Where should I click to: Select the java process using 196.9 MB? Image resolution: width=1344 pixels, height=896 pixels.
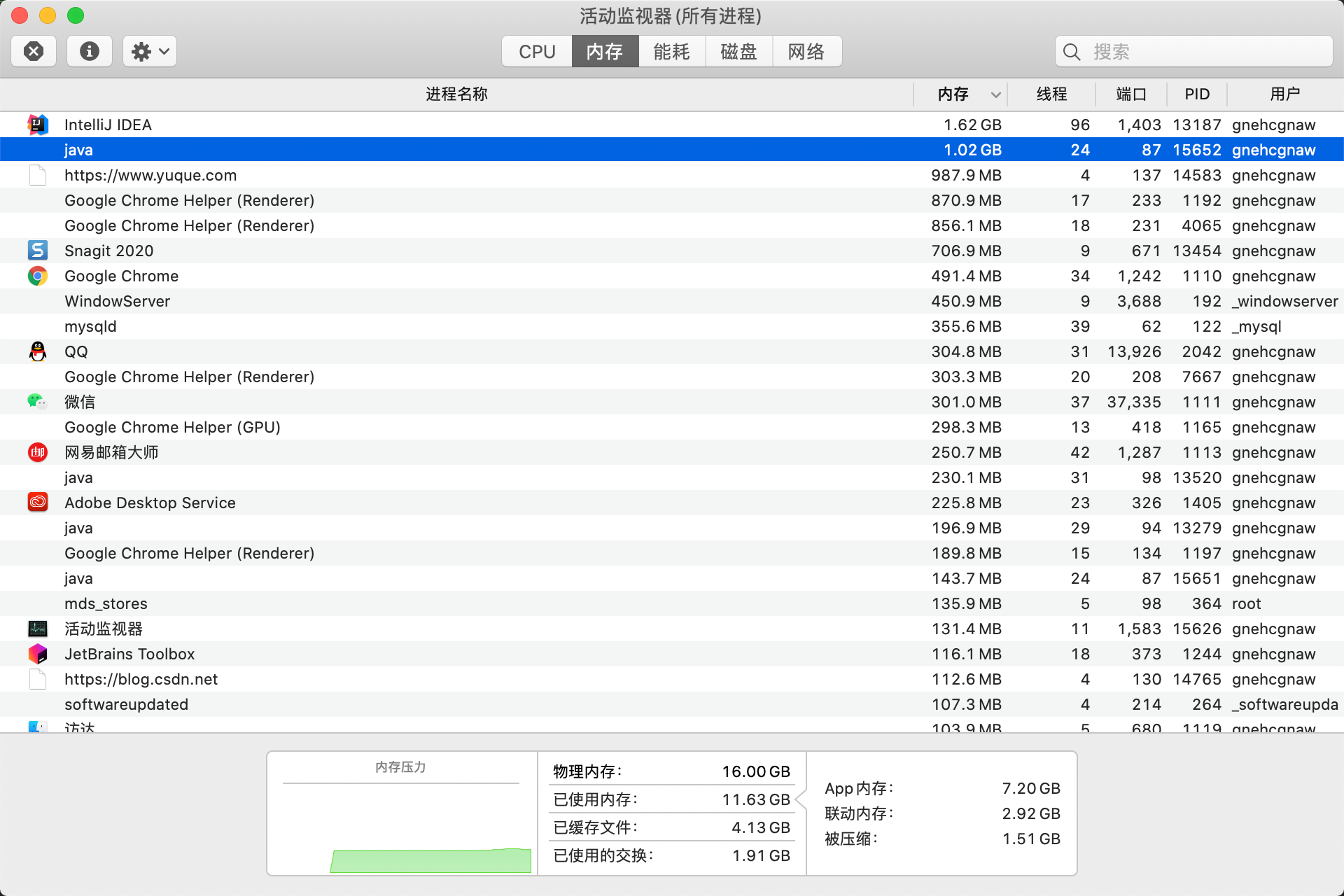(672, 528)
